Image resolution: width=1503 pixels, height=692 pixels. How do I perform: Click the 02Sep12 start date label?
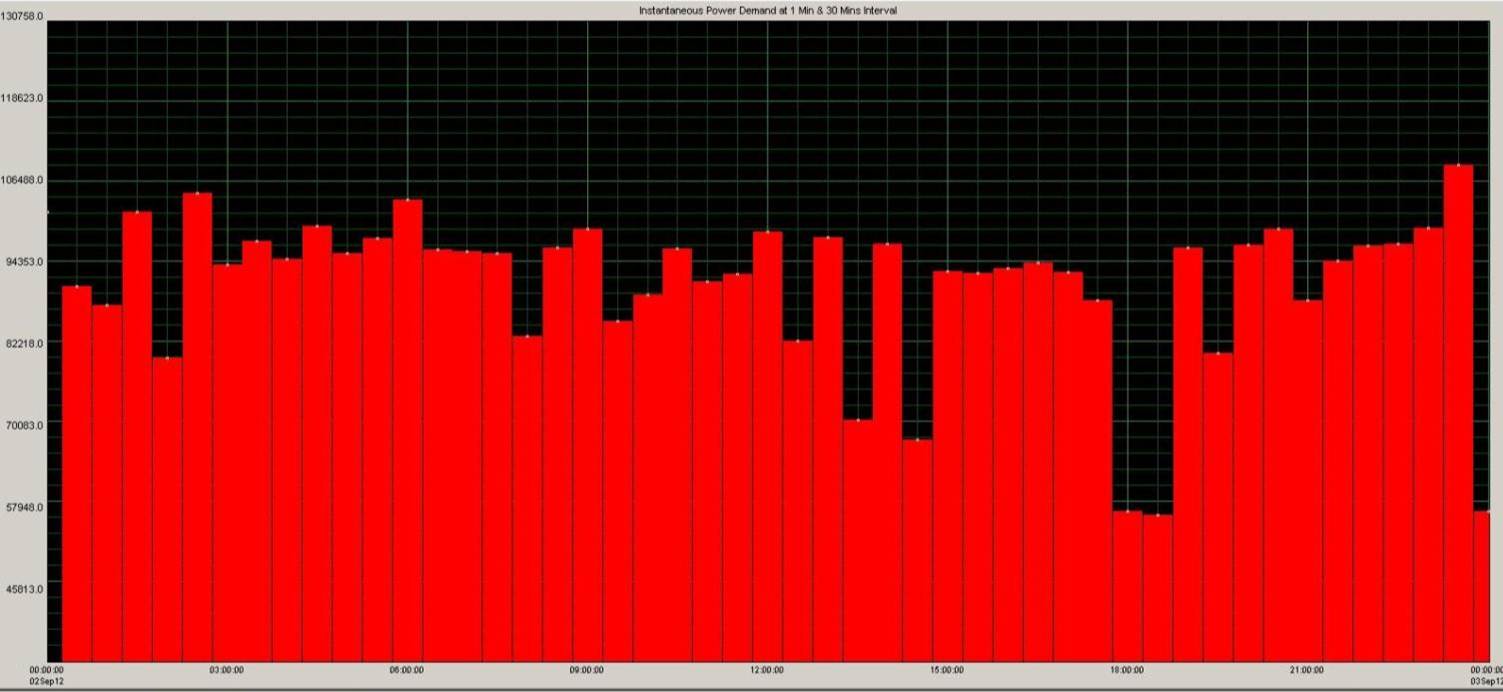[47, 680]
